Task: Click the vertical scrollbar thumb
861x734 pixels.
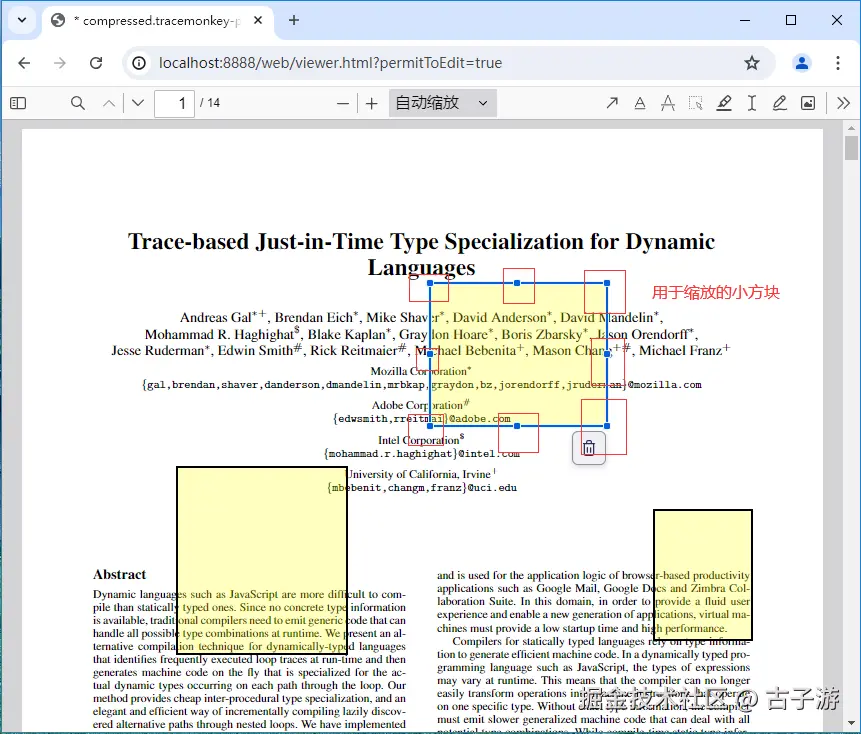Action: coord(851,148)
